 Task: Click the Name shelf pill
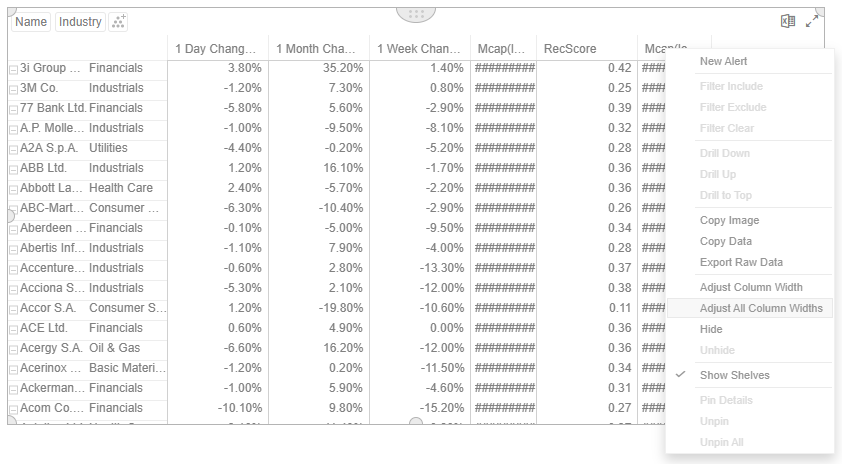pyautogui.click(x=31, y=22)
